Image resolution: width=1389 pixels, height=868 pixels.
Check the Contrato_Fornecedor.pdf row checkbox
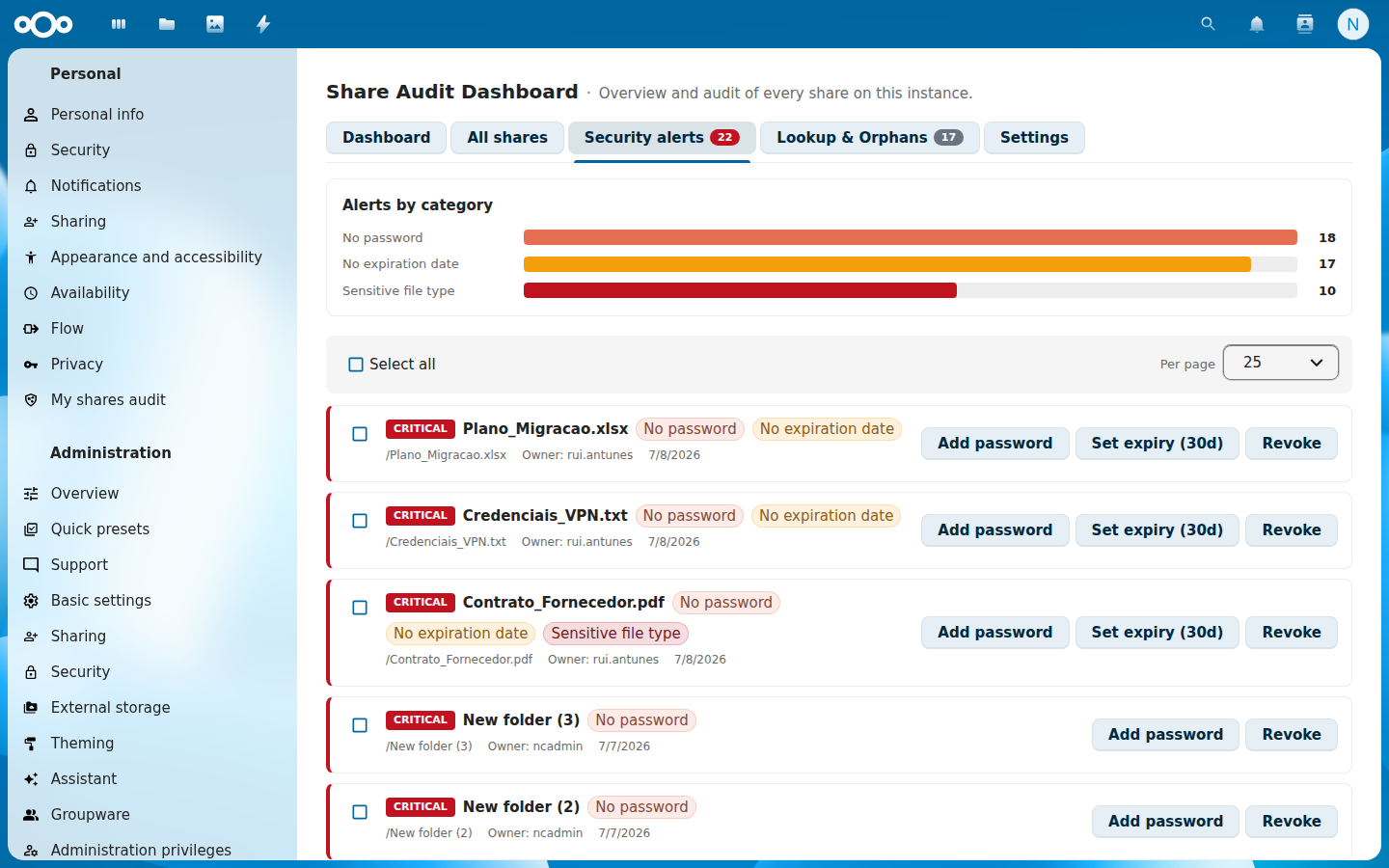360,608
